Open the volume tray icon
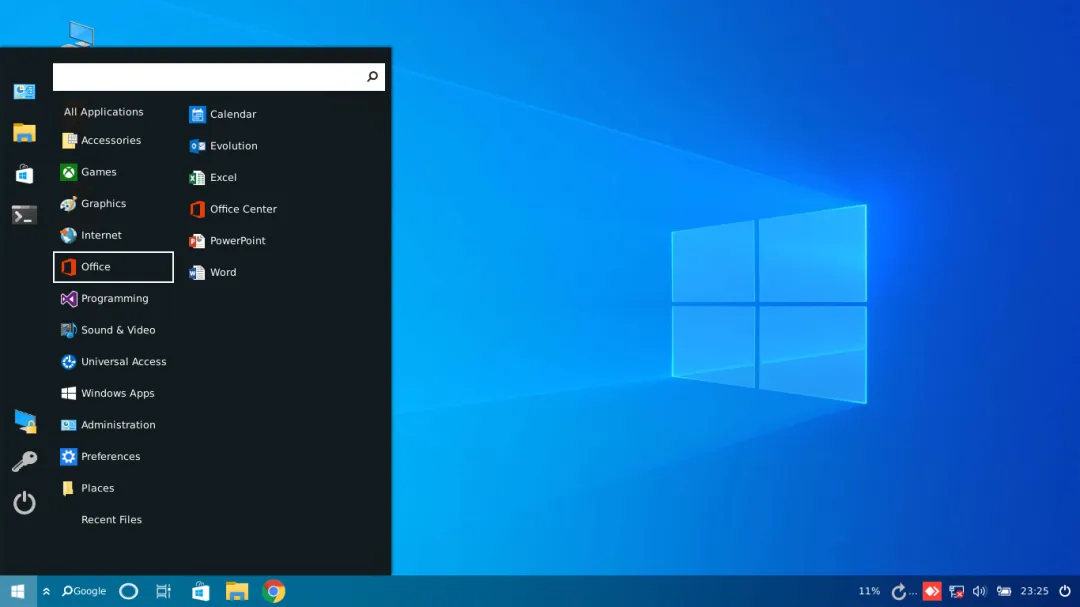Viewport: 1080px width, 607px height. coord(979,592)
